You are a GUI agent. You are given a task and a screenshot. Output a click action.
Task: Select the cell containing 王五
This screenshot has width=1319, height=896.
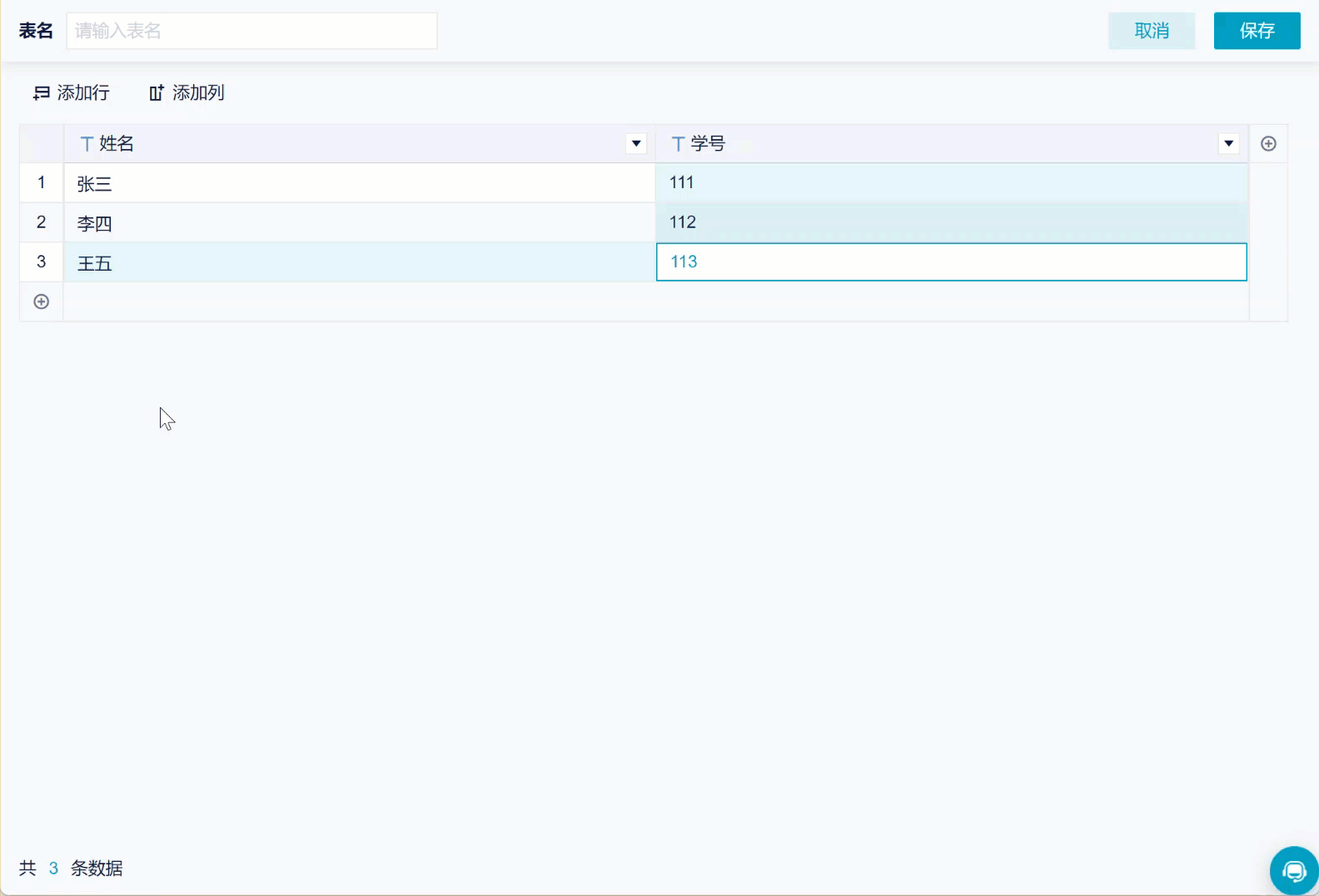tap(360, 262)
